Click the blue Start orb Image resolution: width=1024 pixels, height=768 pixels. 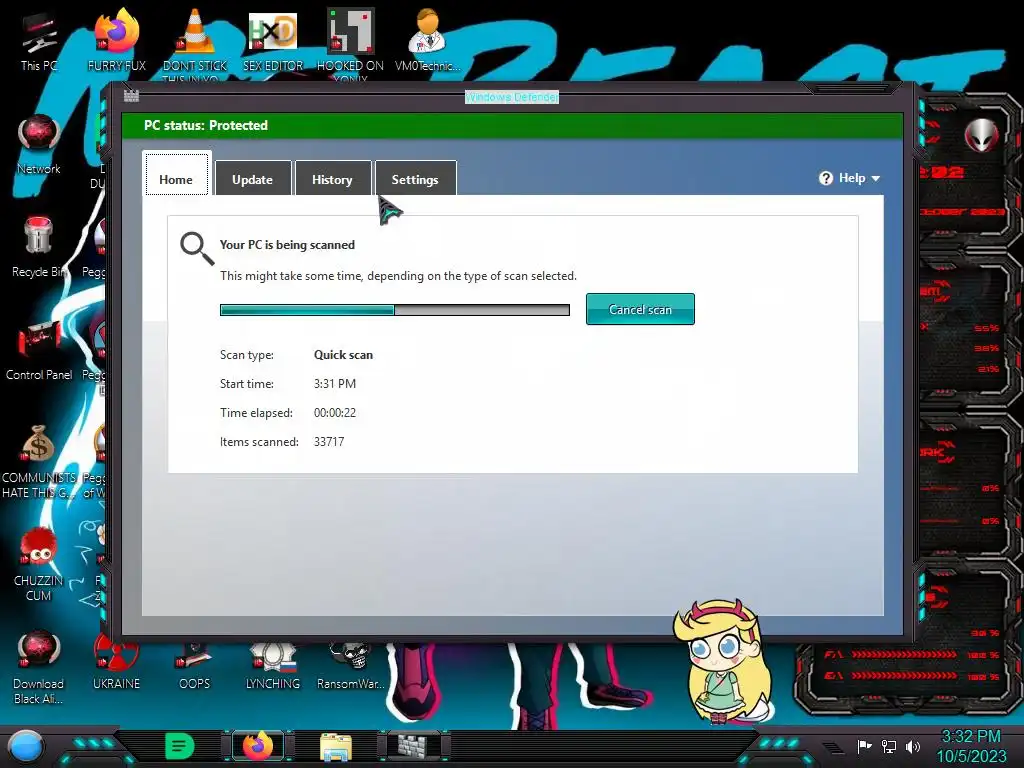(25, 747)
